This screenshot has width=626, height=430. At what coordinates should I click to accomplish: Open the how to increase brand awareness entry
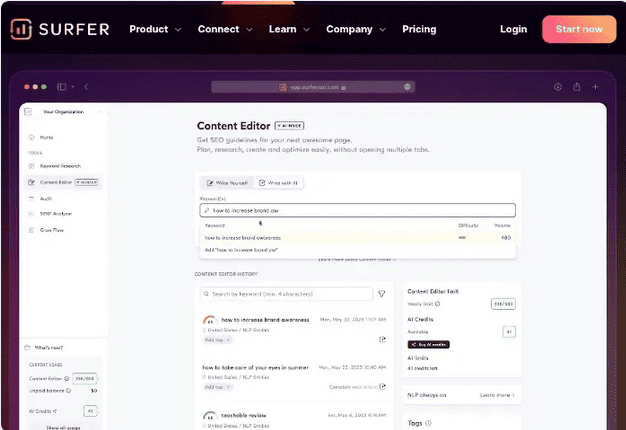pos(265,320)
